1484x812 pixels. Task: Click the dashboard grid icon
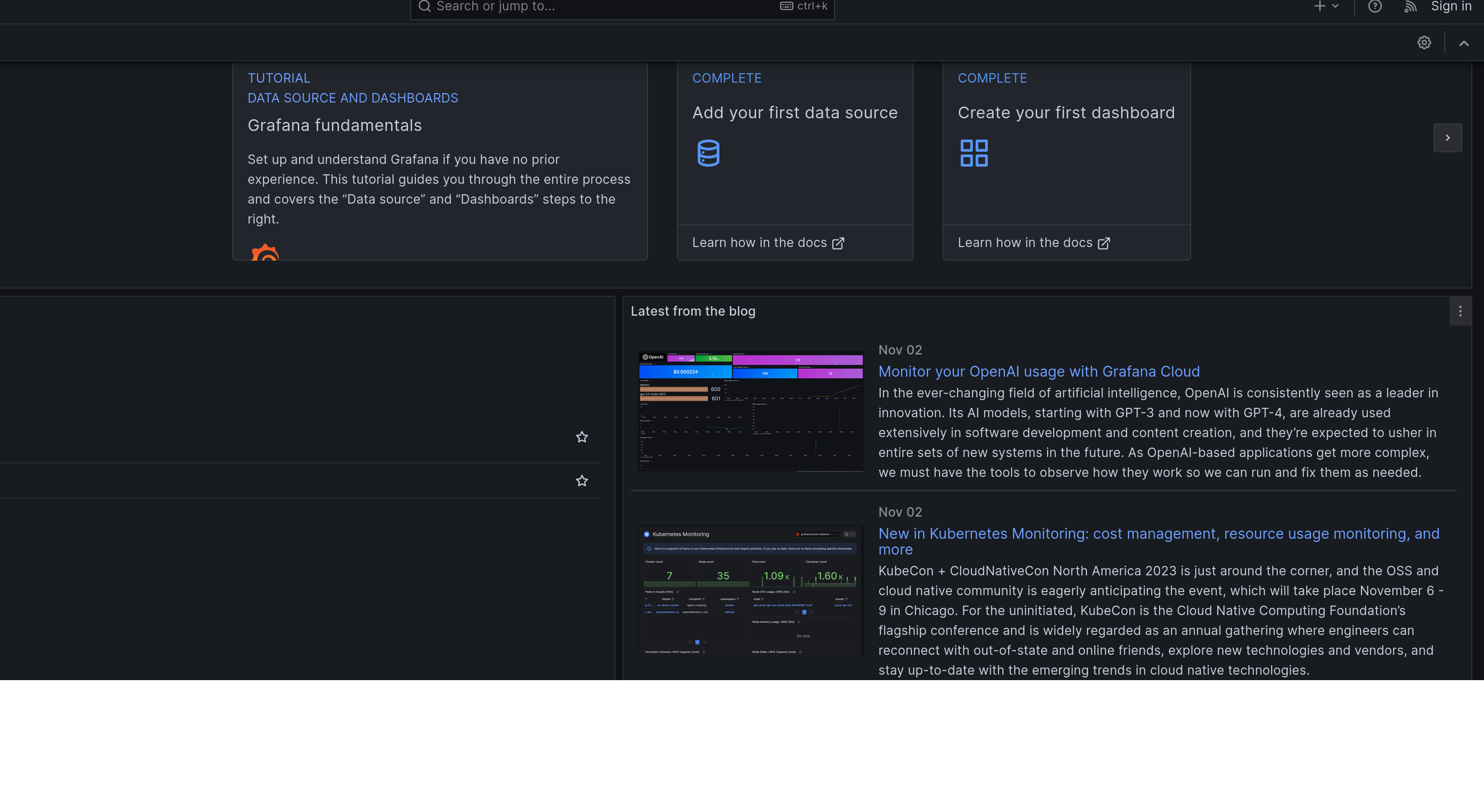tap(975, 153)
